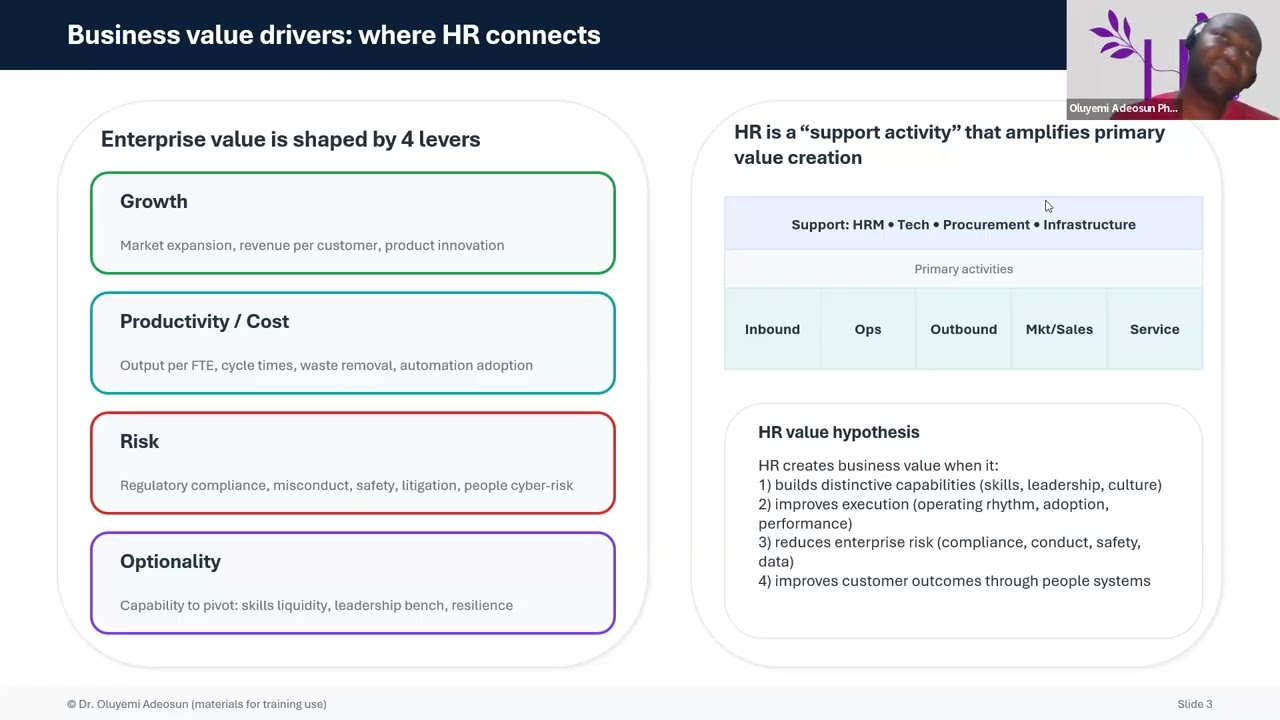Viewport: 1280px width, 720px height.
Task: Click the HR creates business value when it line
Action: 878,466
